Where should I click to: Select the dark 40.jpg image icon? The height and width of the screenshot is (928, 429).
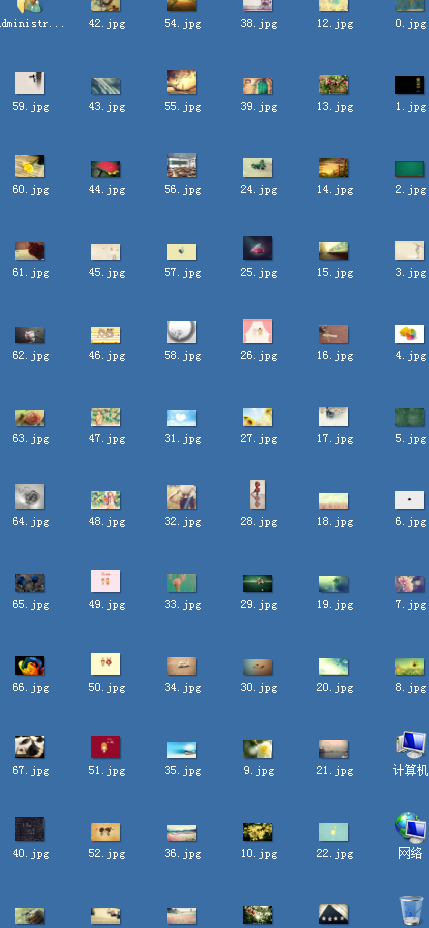pos(30,829)
